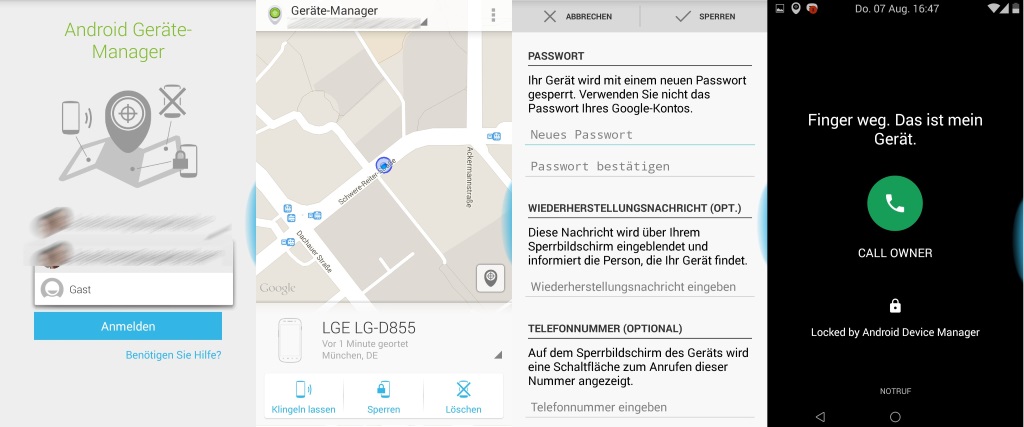Viewport: 1024px width, 427px height.
Task: Focus the 'Wiederherstellungsnachricht eingeben' field
Action: (x=640, y=287)
